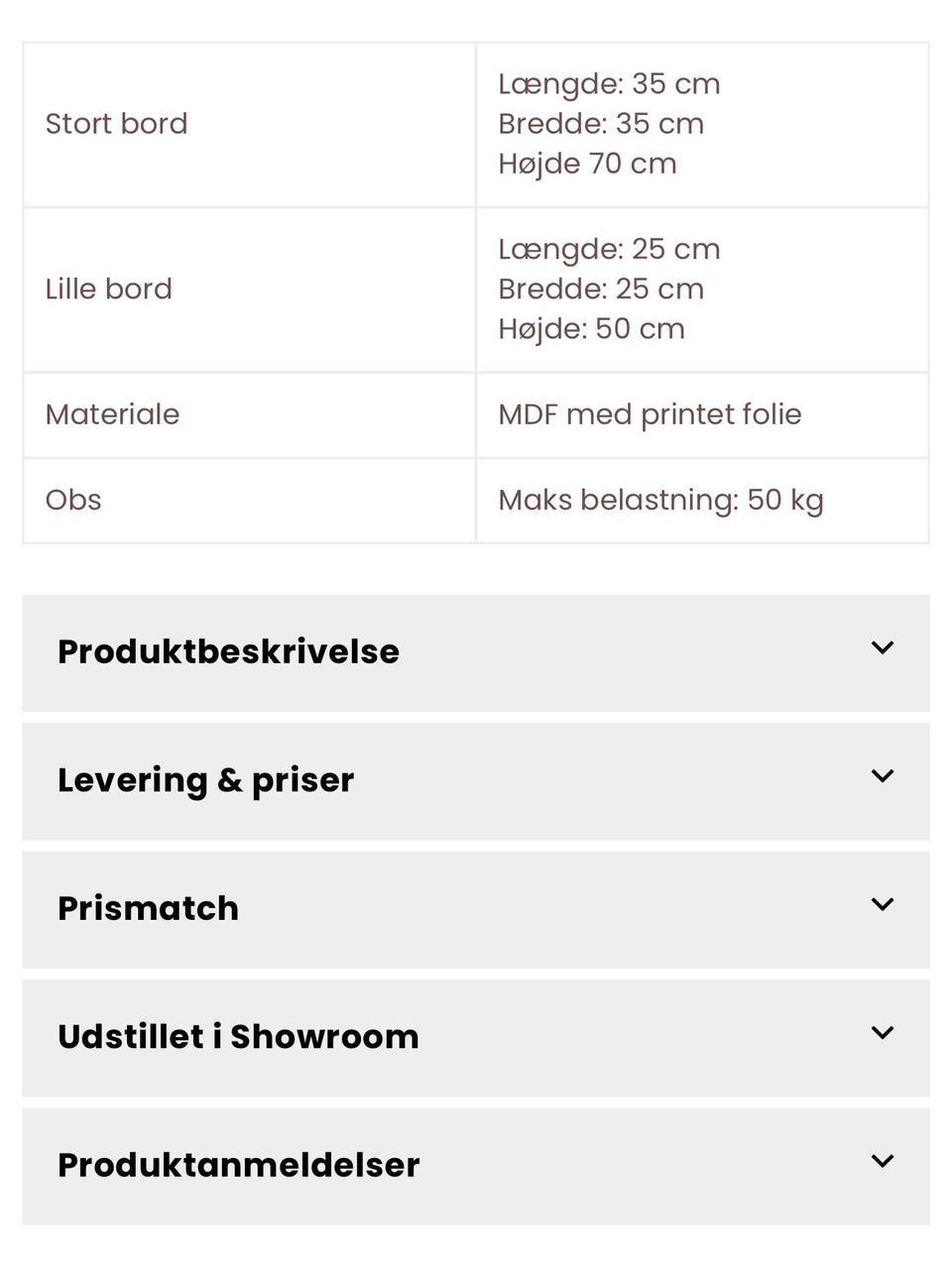Click the Længde: 25 cm line
This screenshot has height=1271, width=952.
[609, 250]
